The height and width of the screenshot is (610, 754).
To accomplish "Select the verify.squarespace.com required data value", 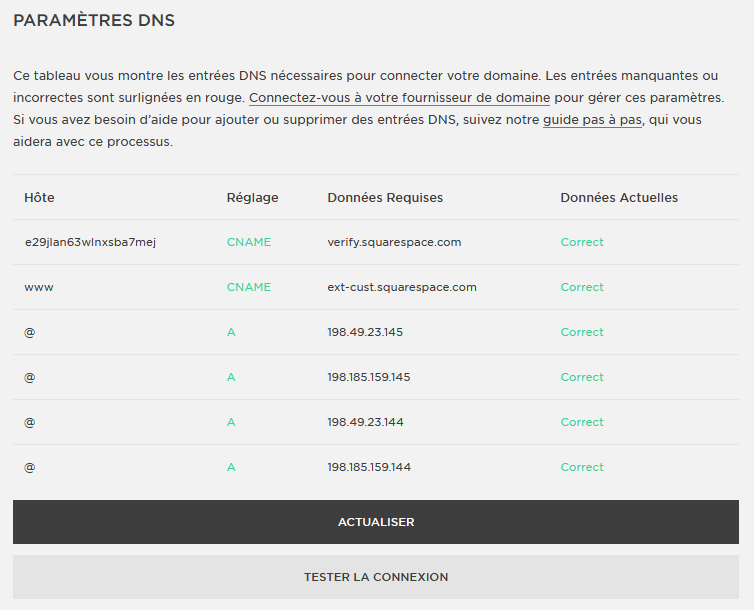I will (x=394, y=242).
